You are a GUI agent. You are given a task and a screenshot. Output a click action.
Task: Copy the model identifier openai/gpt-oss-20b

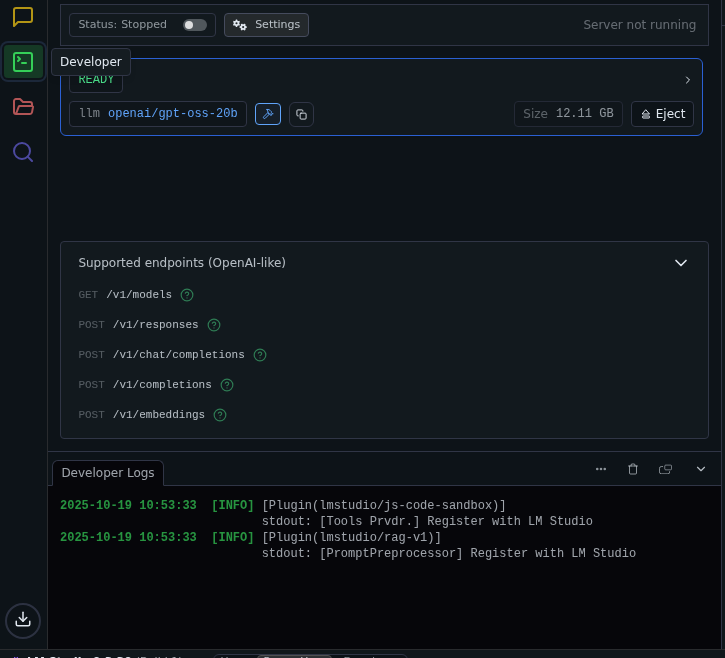click(301, 114)
